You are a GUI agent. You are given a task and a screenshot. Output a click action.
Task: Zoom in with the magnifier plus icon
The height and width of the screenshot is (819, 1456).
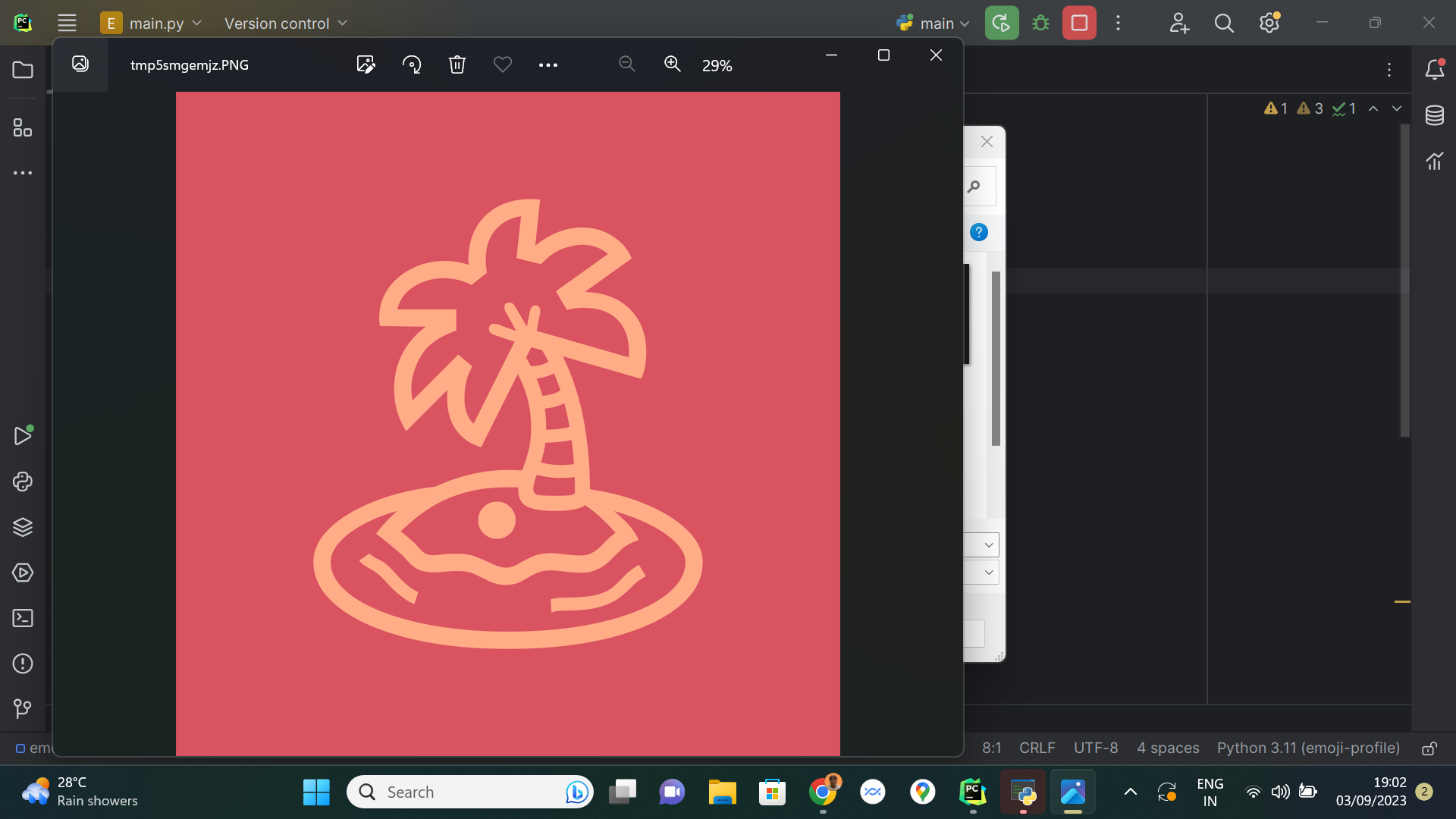click(x=672, y=64)
